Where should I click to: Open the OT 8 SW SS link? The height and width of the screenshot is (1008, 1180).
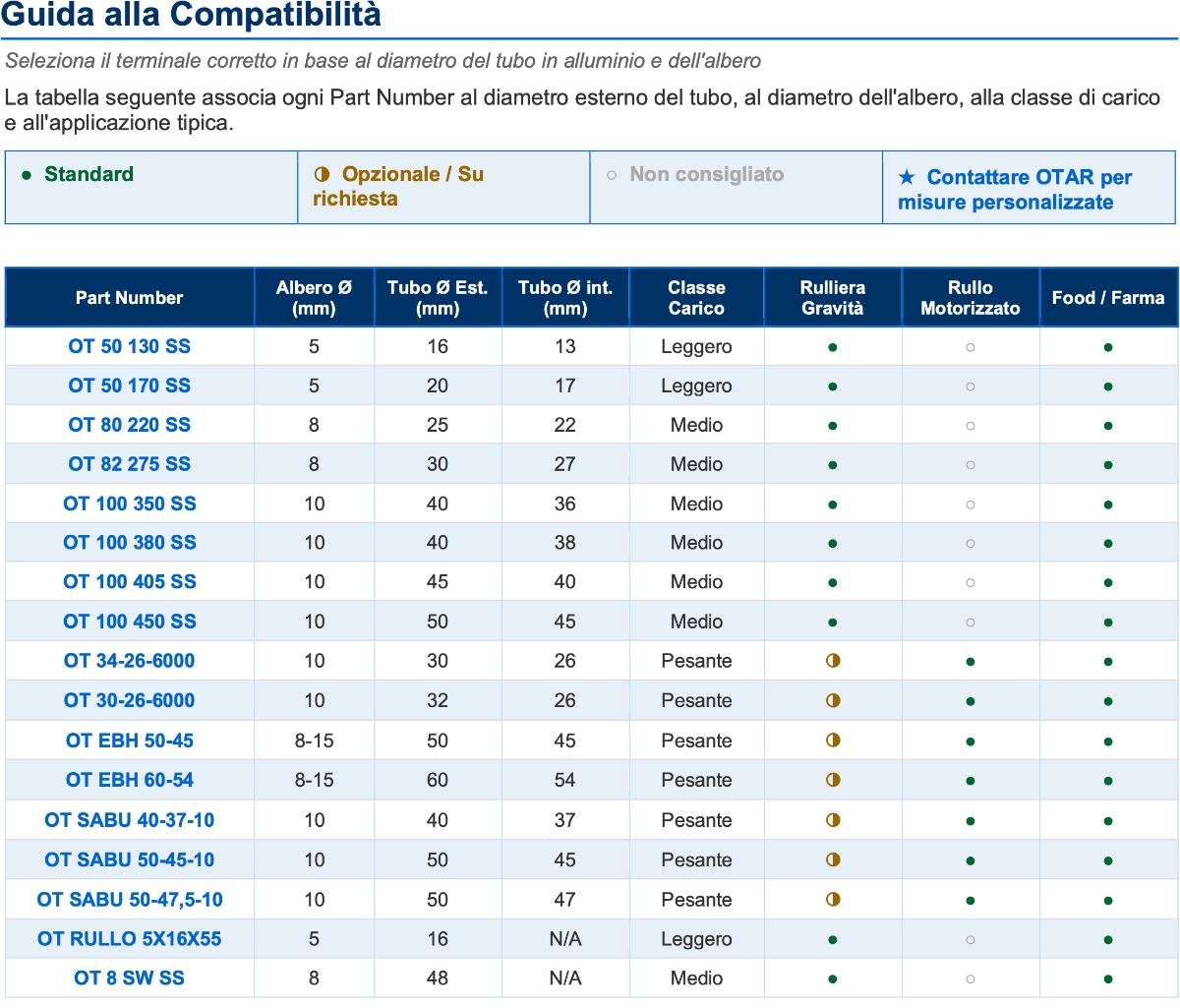pyautogui.click(x=130, y=978)
